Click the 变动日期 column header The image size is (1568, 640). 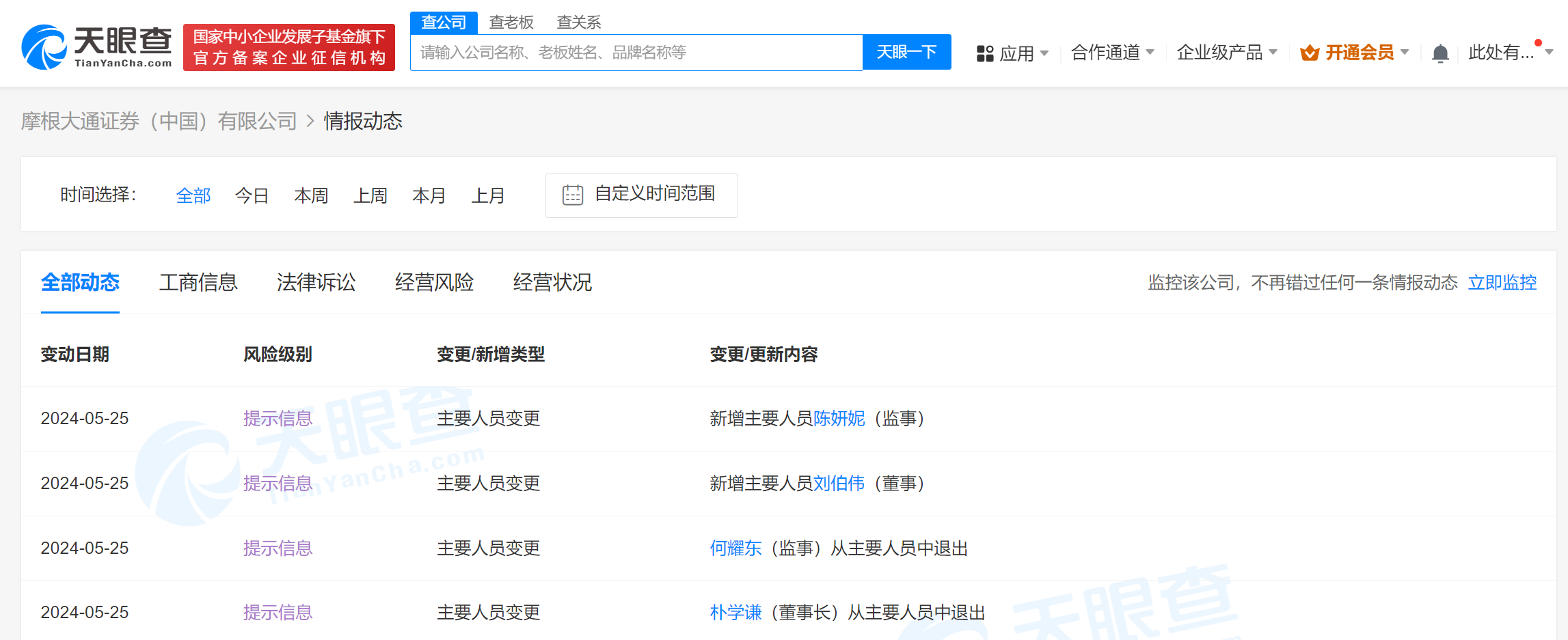coord(75,354)
